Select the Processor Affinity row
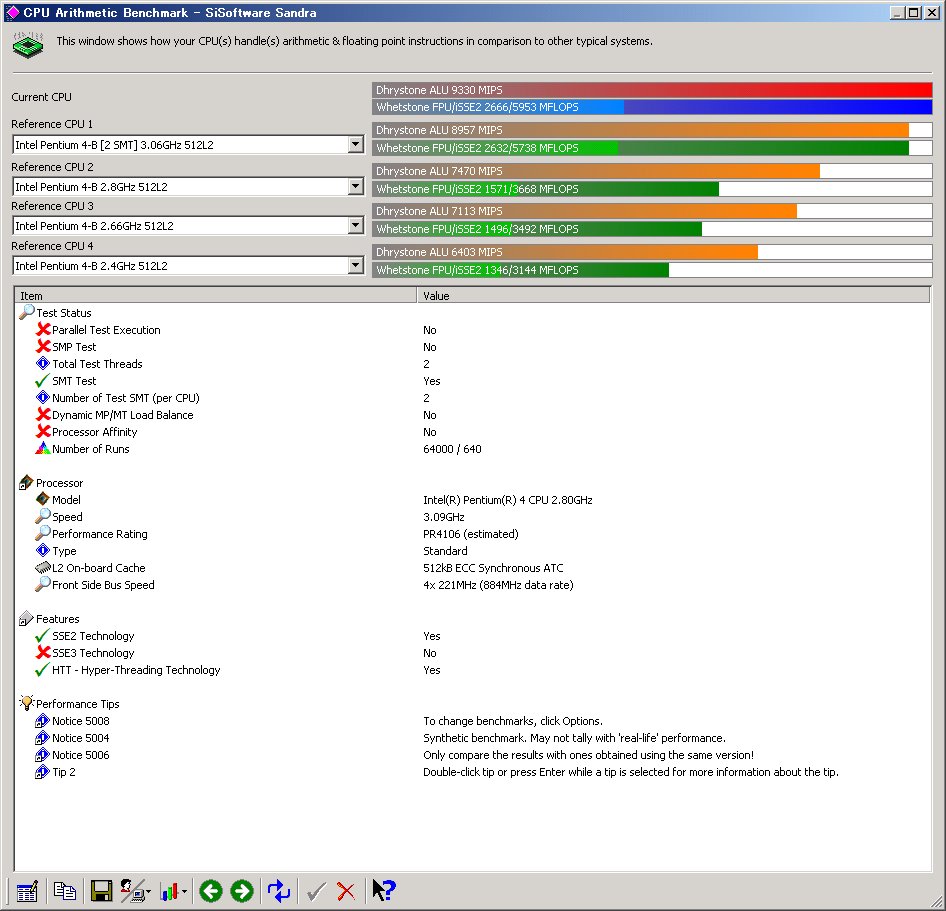Viewport: 946px width, 911px height. tap(473, 431)
